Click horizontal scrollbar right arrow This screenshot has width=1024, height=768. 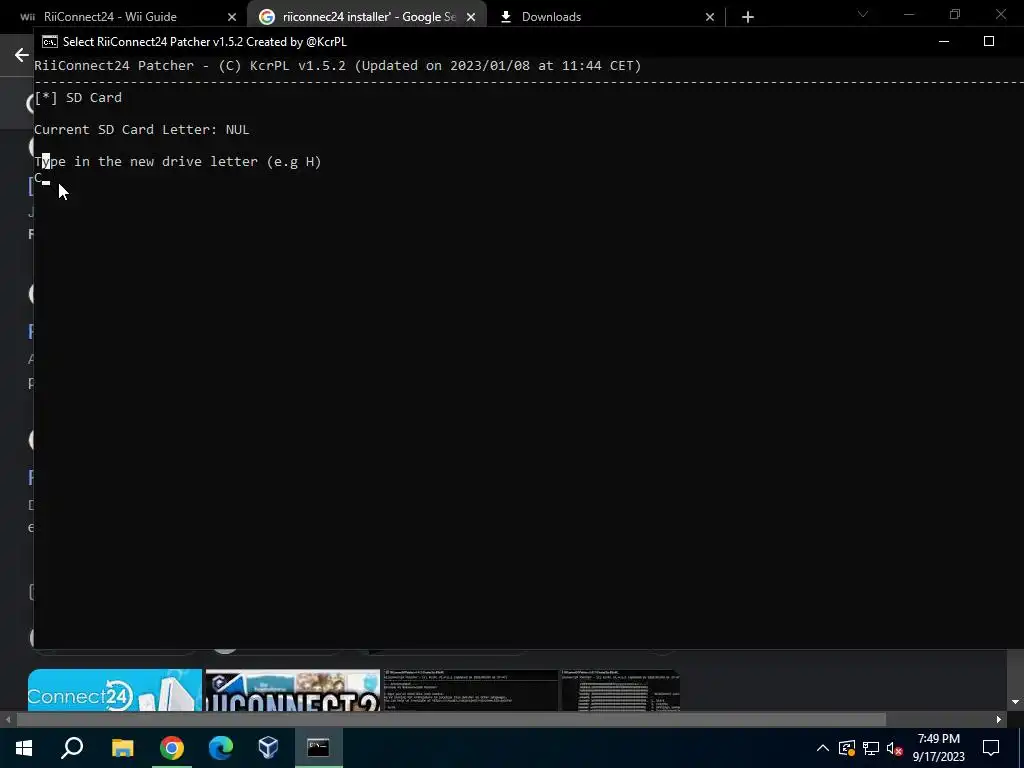[x=999, y=719]
